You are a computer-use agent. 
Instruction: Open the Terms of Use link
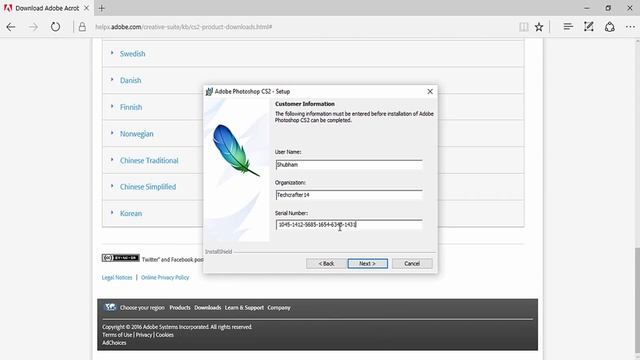coord(117,335)
